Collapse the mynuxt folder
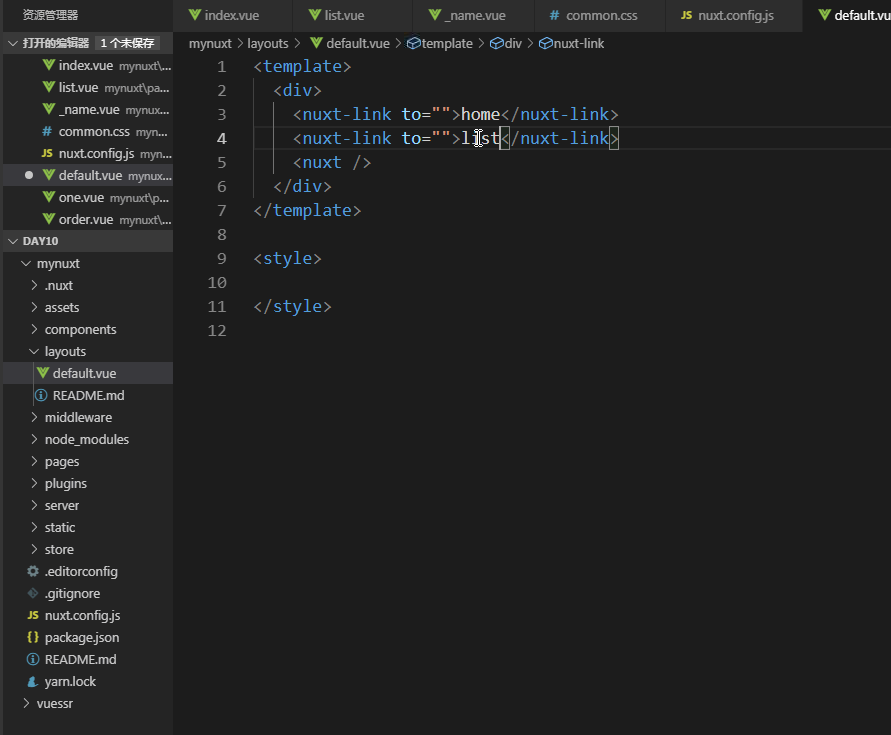The height and width of the screenshot is (735, 891). (x=26, y=263)
